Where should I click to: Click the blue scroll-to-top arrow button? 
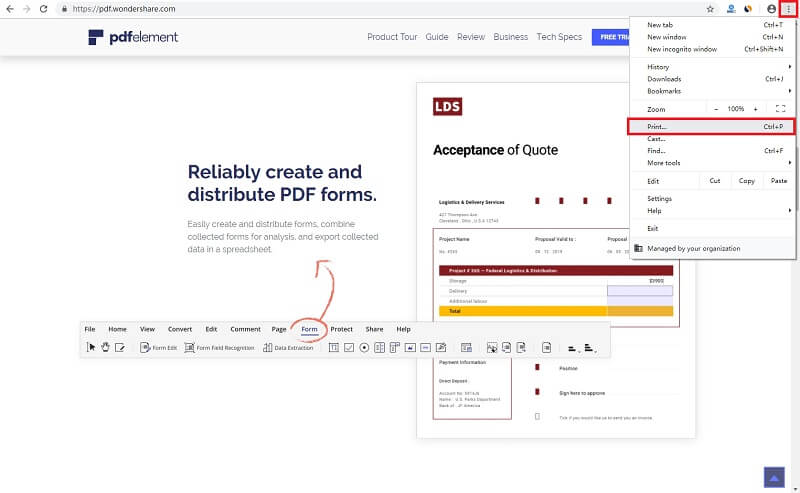(x=774, y=477)
